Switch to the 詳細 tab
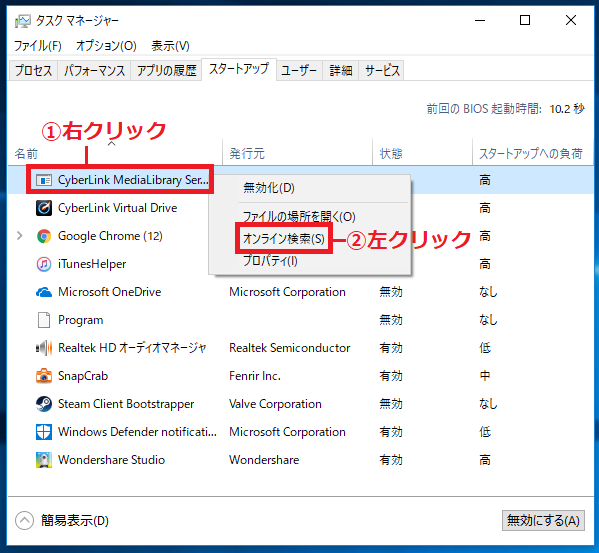The image size is (599, 553). (x=340, y=71)
